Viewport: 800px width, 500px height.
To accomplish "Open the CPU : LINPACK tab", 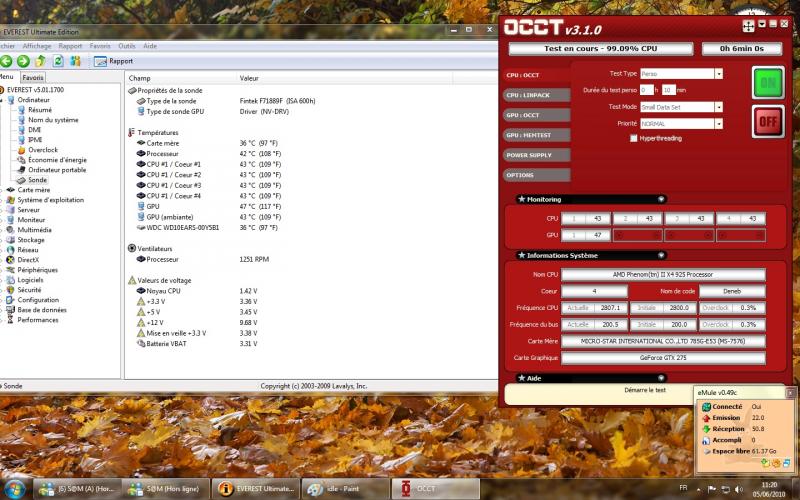I will [x=536, y=95].
